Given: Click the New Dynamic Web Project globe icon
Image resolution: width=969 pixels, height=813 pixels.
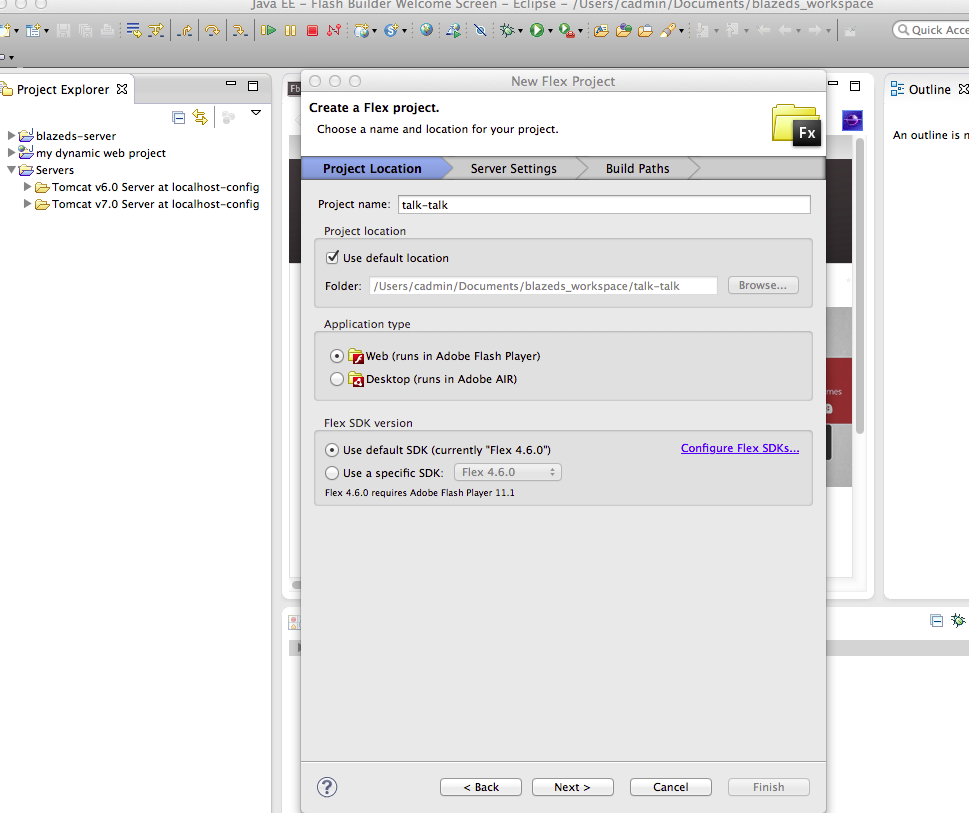Looking at the screenshot, I should (x=363, y=30).
